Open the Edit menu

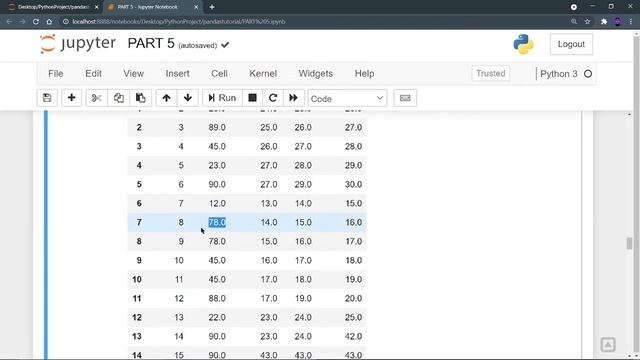coord(93,73)
